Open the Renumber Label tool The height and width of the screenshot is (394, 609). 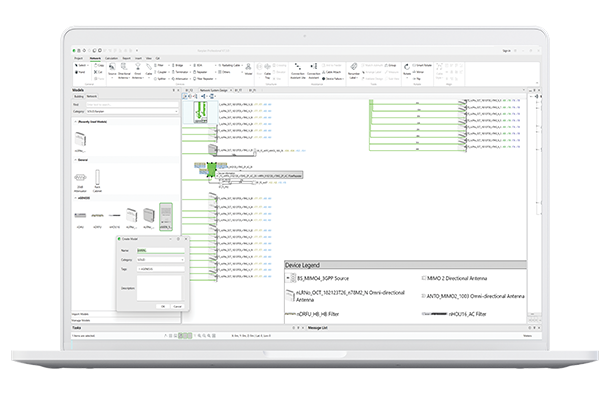point(354,71)
